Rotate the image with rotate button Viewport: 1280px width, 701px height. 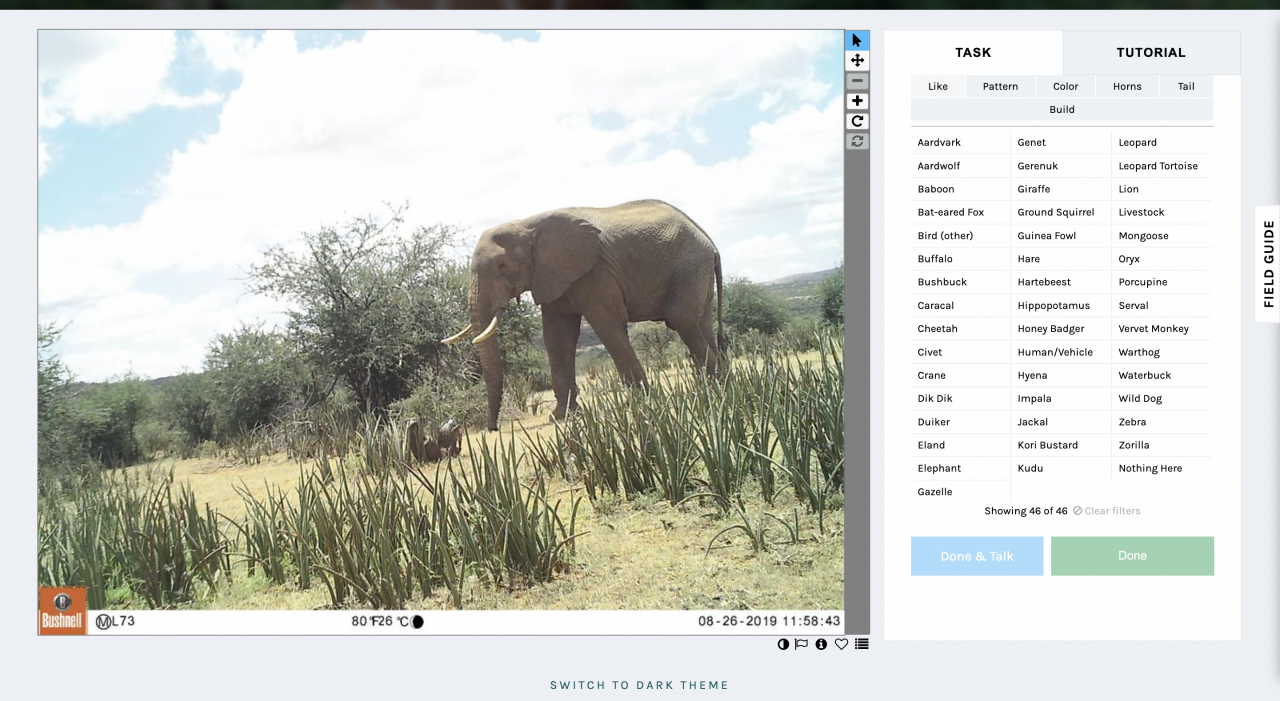point(857,121)
